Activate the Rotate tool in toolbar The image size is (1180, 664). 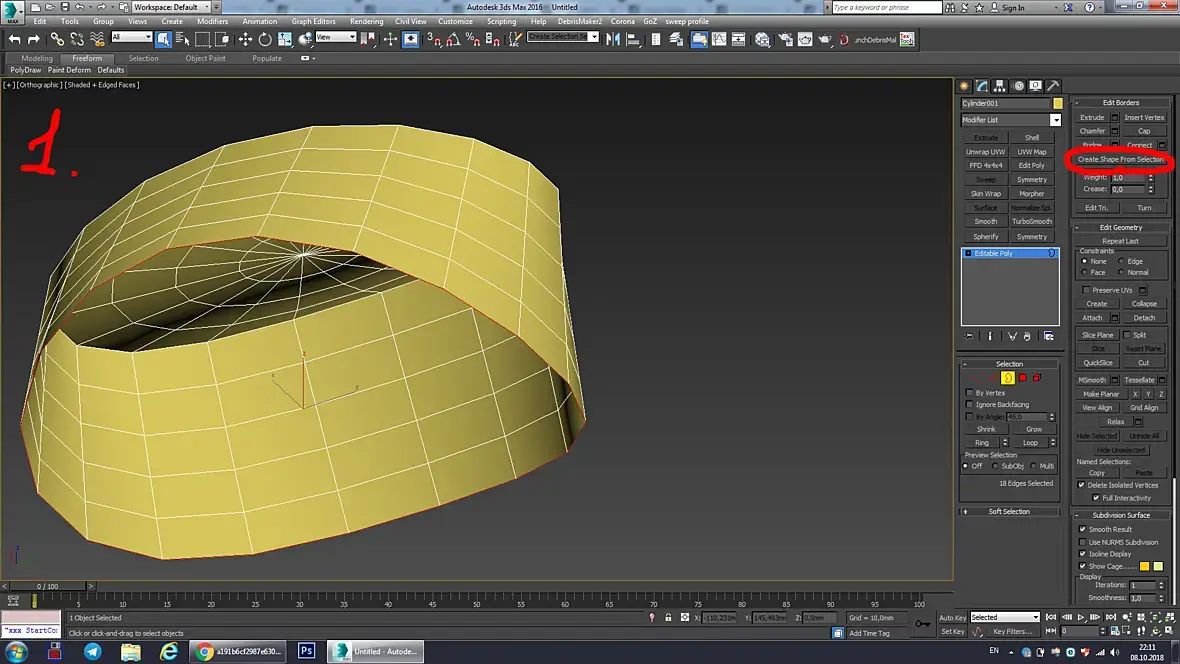[x=265, y=39]
